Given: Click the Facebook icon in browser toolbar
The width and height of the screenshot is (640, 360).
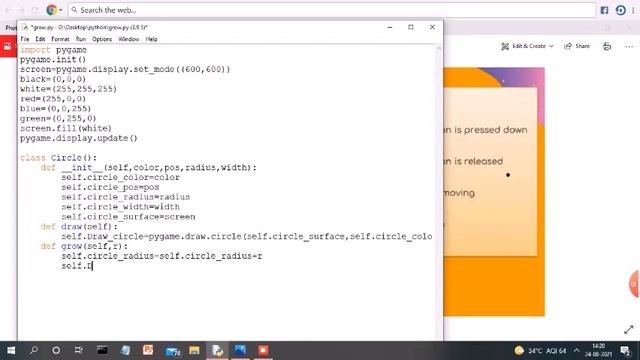Looking at the screenshot, I should pos(604,10).
